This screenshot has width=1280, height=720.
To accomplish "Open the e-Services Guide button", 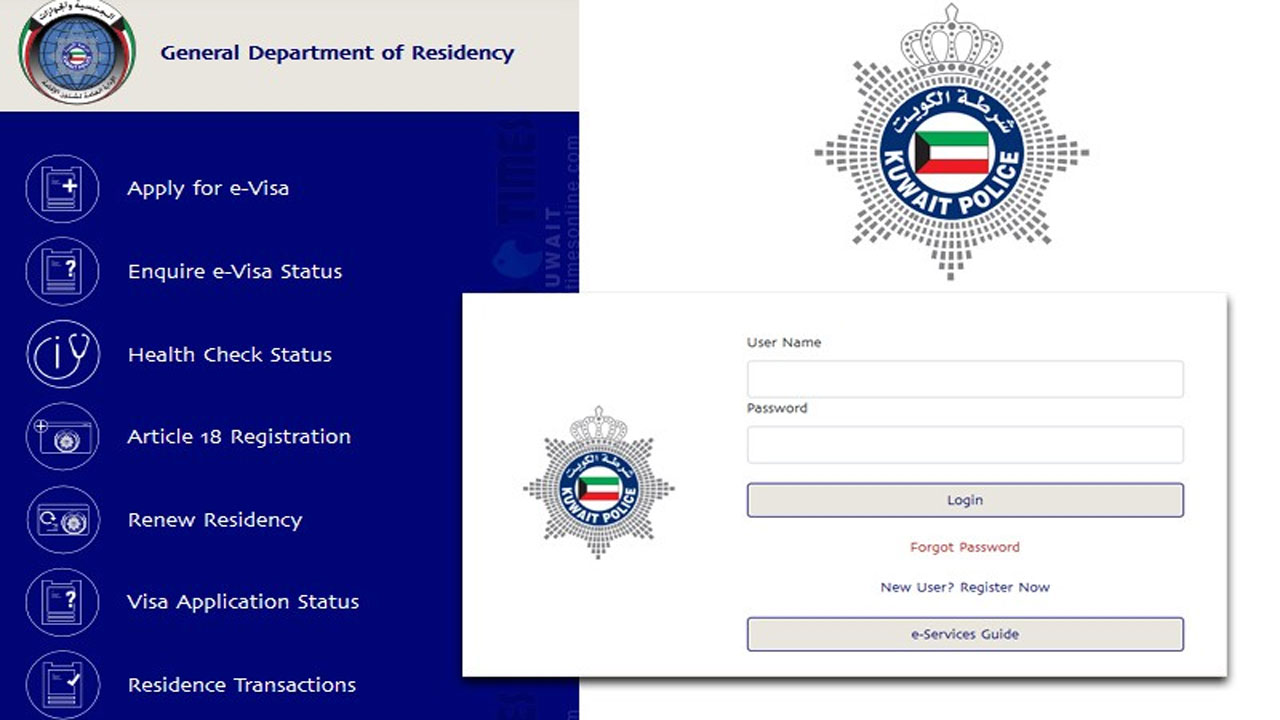I will pyautogui.click(x=965, y=634).
